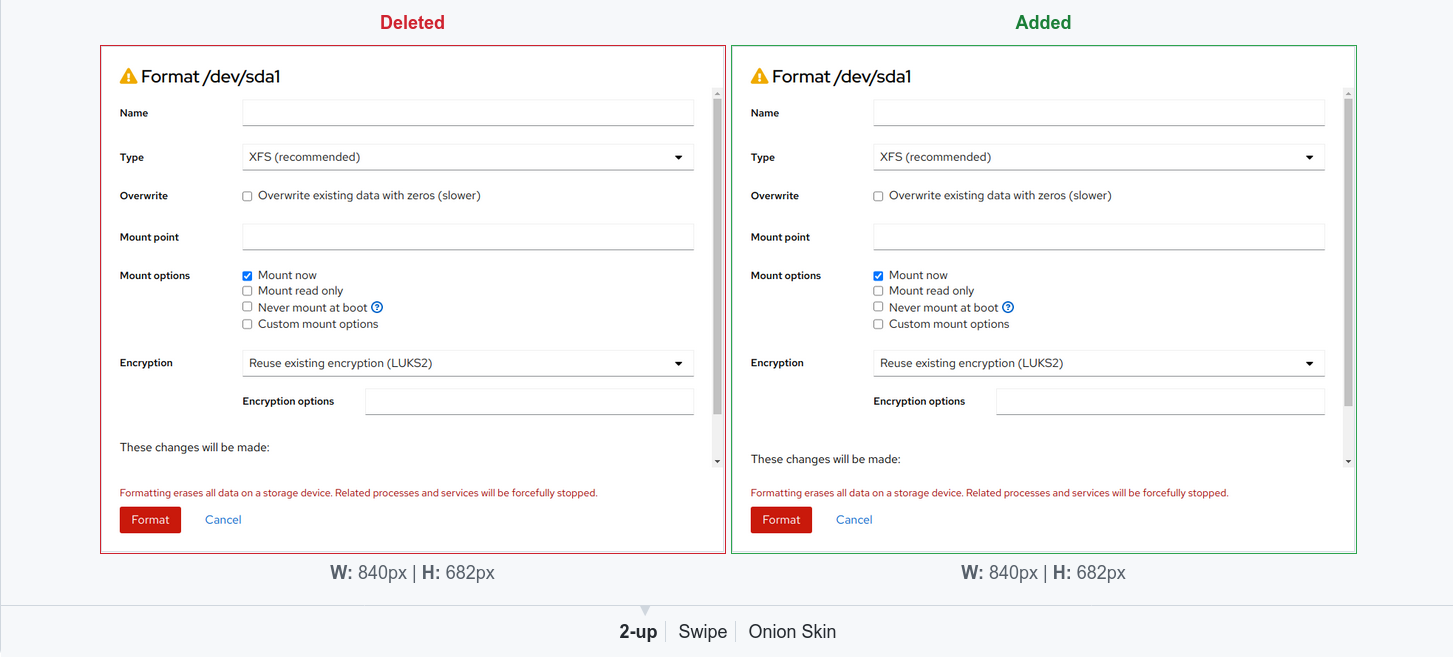Open the Type XFS dropdown in Deleted image

point(468,157)
